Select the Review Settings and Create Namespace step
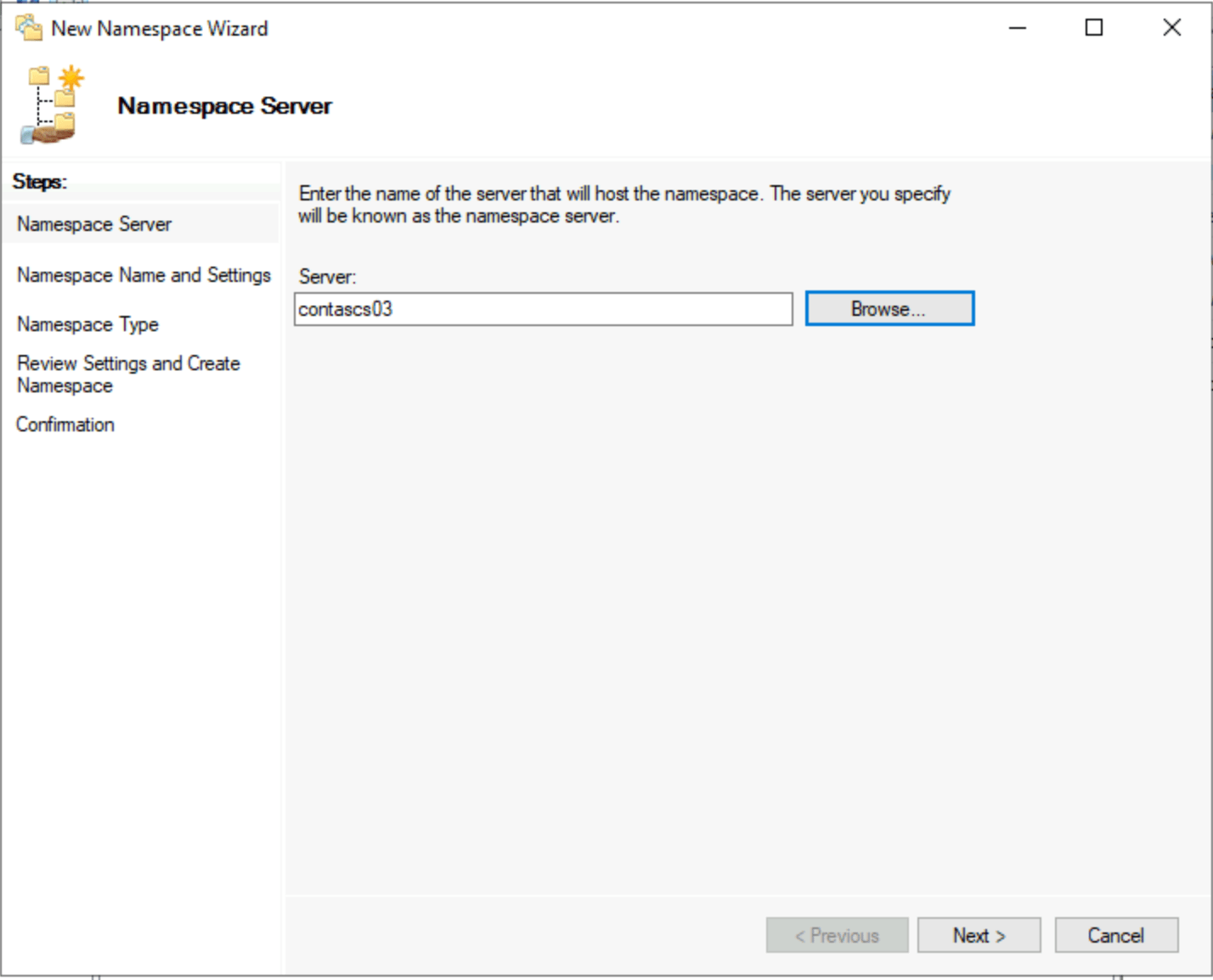Image resolution: width=1213 pixels, height=980 pixels. coord(128,374)
